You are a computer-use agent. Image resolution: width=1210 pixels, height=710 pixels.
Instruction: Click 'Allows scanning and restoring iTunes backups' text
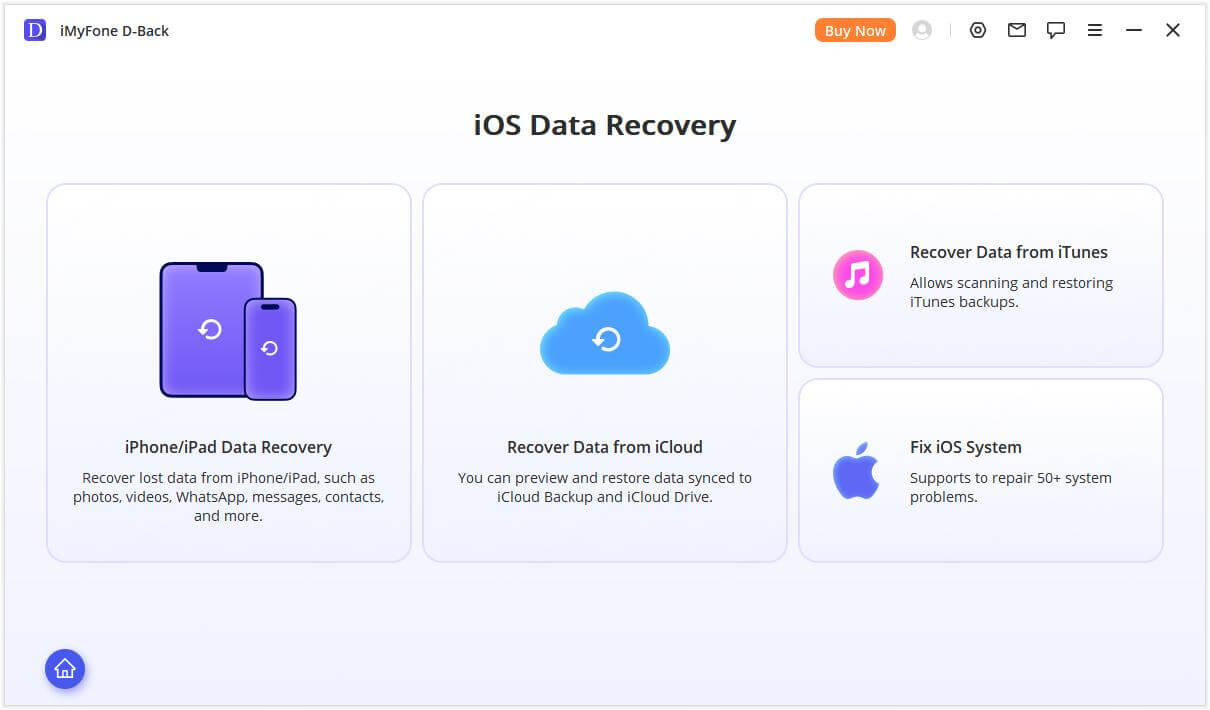tap(1011, 292)
